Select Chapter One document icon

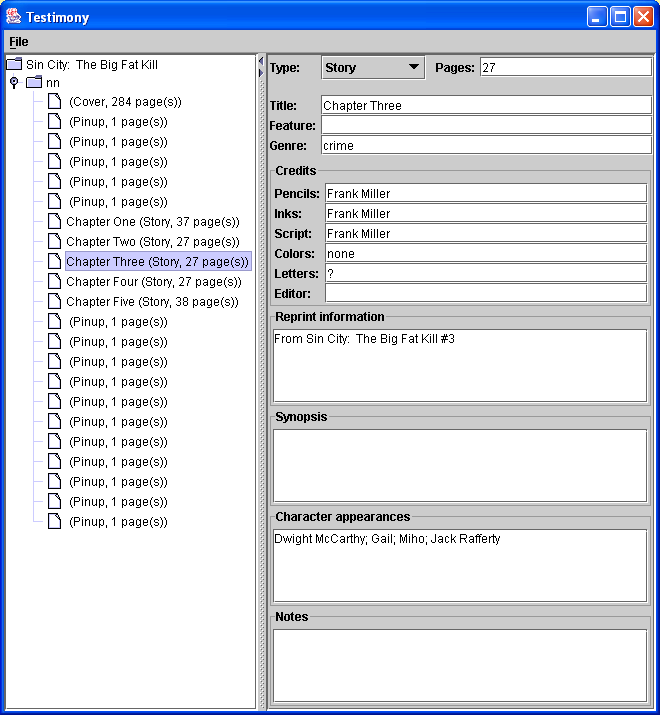[55, 222]
